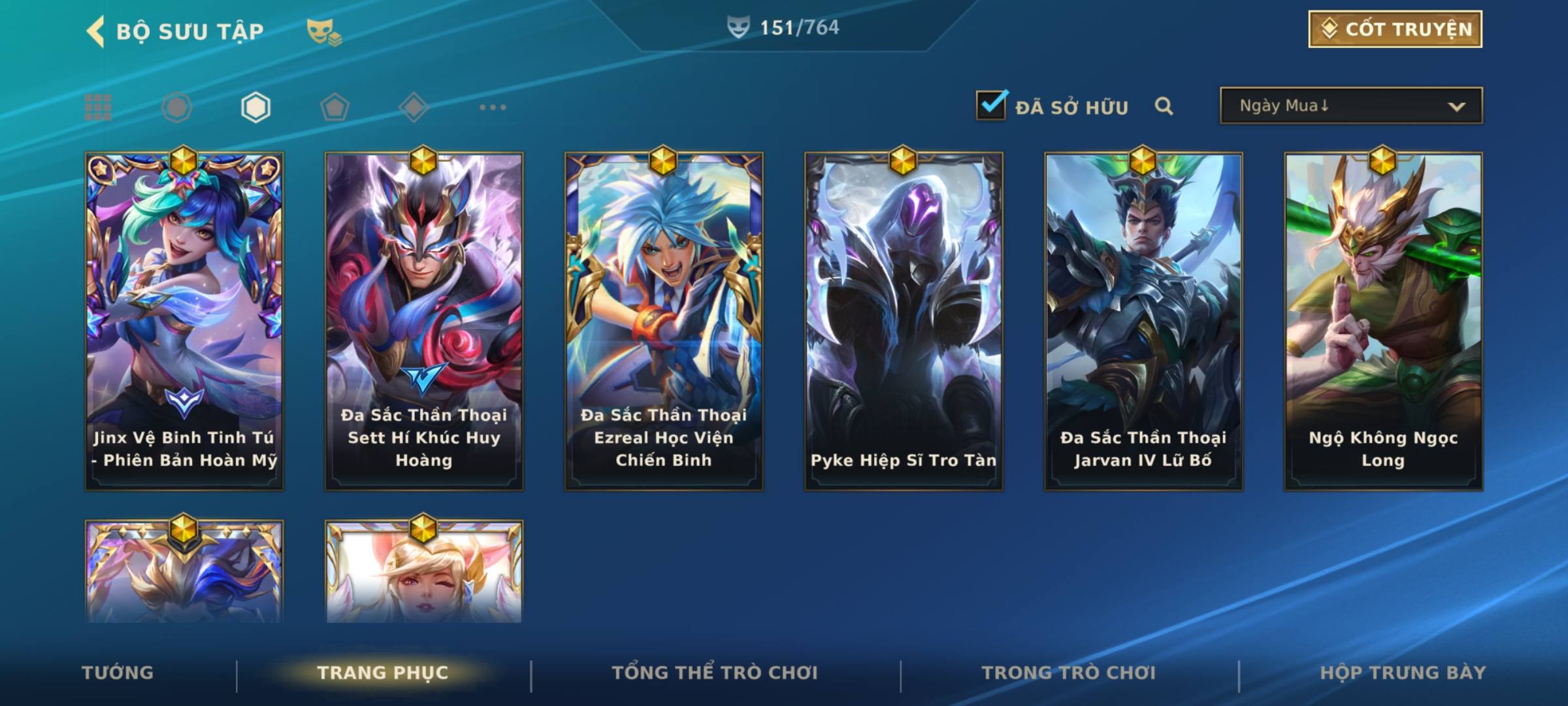Uncheck the Đã Sở Hữu checkbox
Image resolution: width=1568 pixels, height=706 pixels.
pos(992,105)
